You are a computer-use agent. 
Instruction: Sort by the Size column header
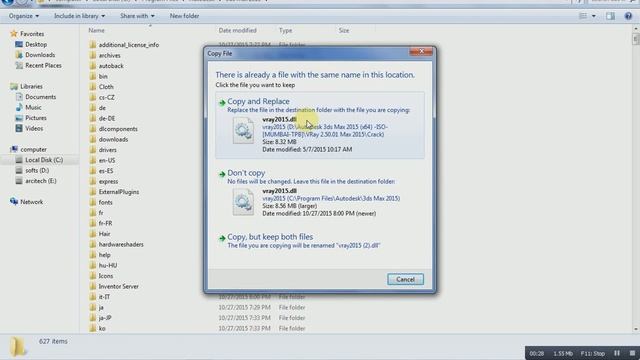click(x=344, y=31)
